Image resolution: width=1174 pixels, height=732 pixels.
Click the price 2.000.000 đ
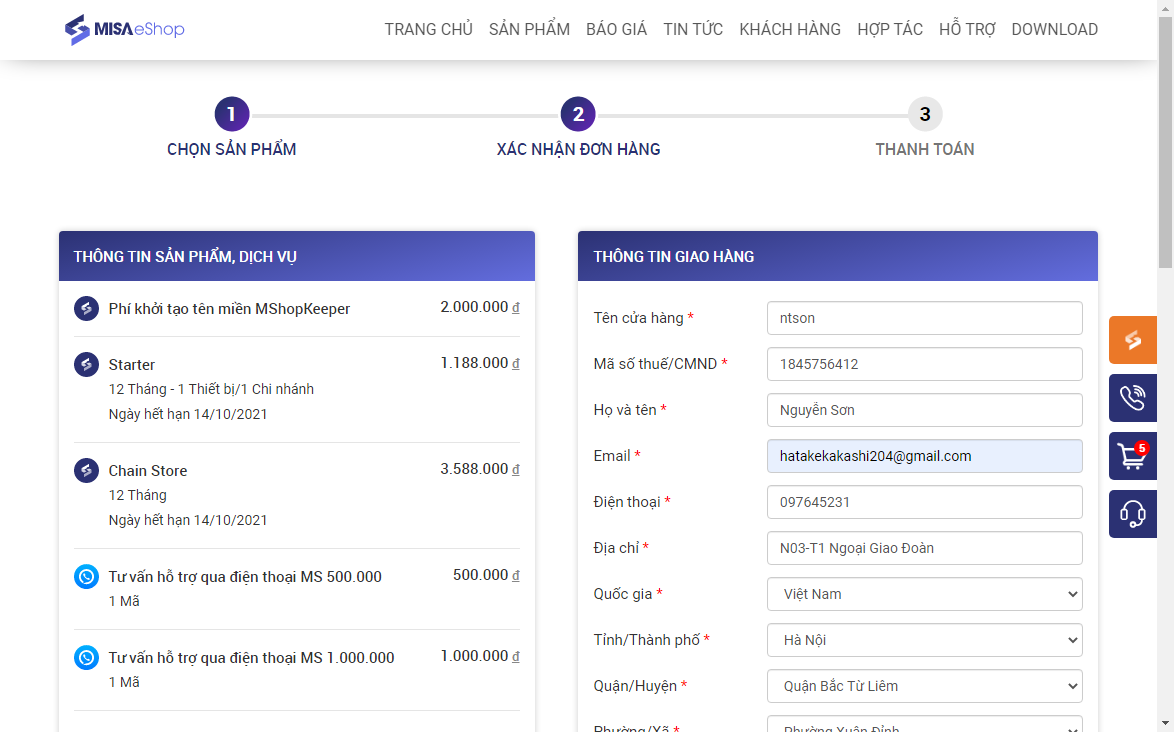tap(480, 307)
